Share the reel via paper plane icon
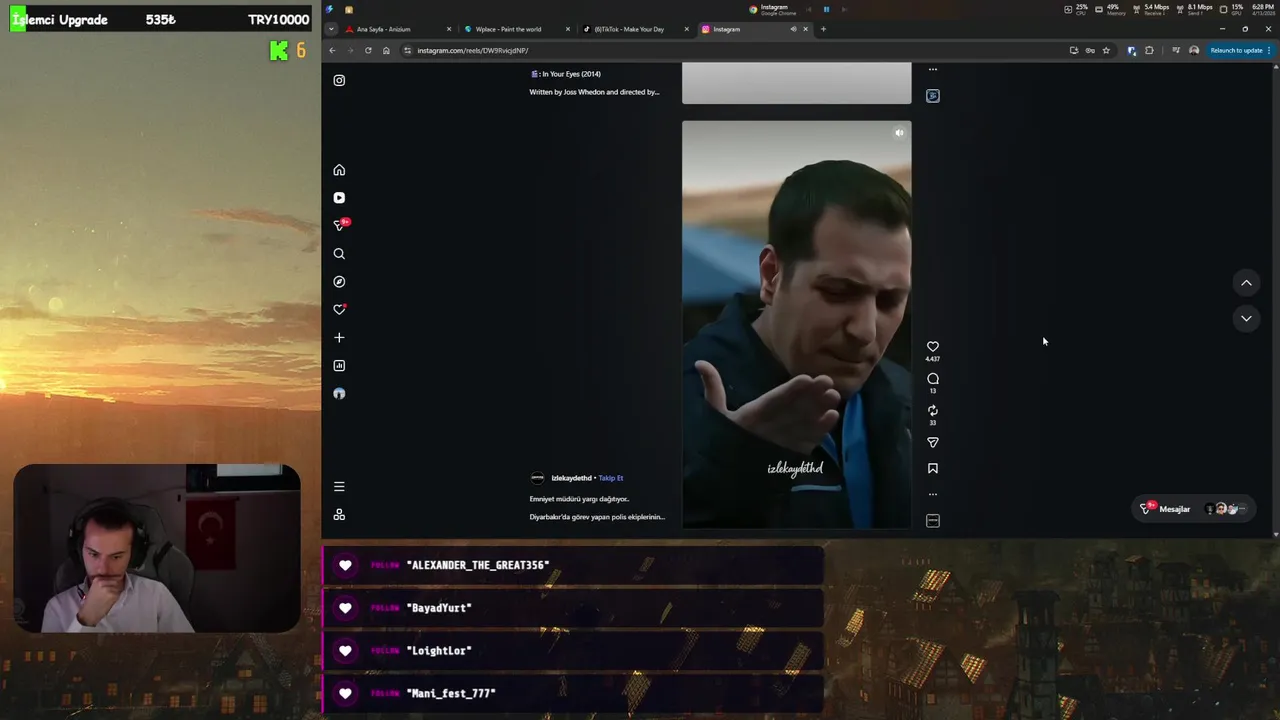This screenshot has width=1280, height=720. [933, 443]
